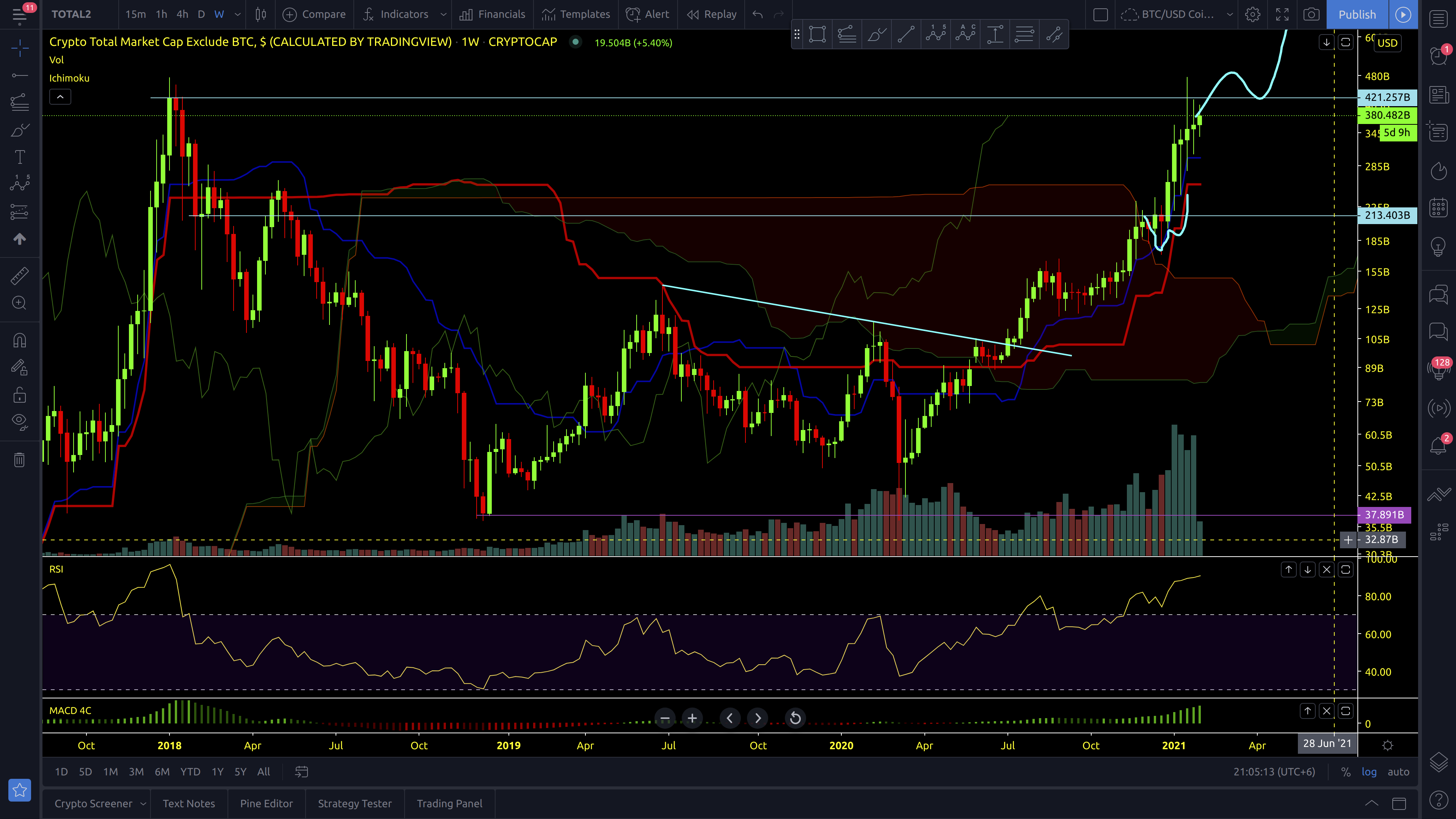Move RSI pane down
This screenshot has width=1456, height=819.
coord(1307,570)
